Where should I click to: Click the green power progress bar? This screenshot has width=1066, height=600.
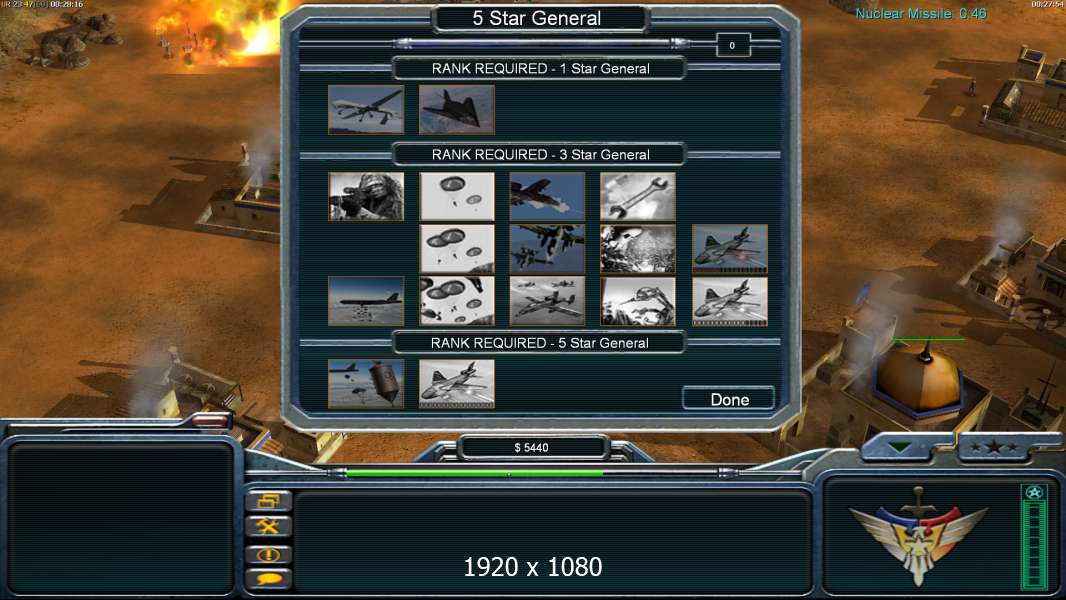point(475,473)
